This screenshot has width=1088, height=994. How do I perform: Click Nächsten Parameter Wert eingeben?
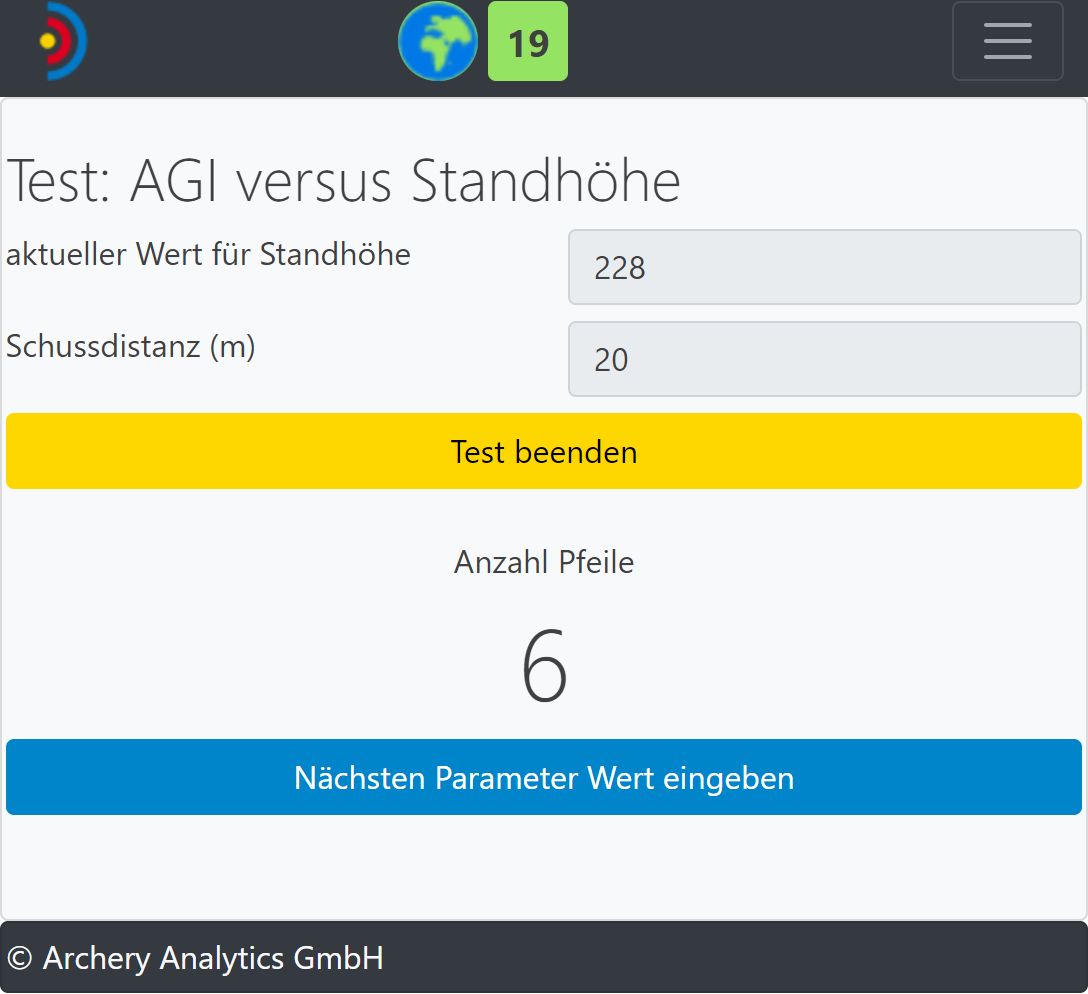[544, 777]
